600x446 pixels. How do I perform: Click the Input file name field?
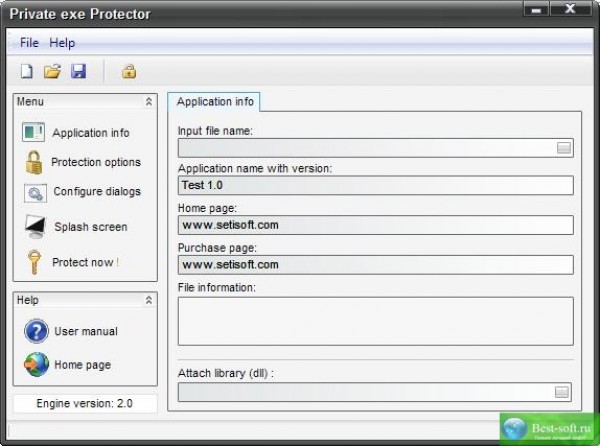375,148
